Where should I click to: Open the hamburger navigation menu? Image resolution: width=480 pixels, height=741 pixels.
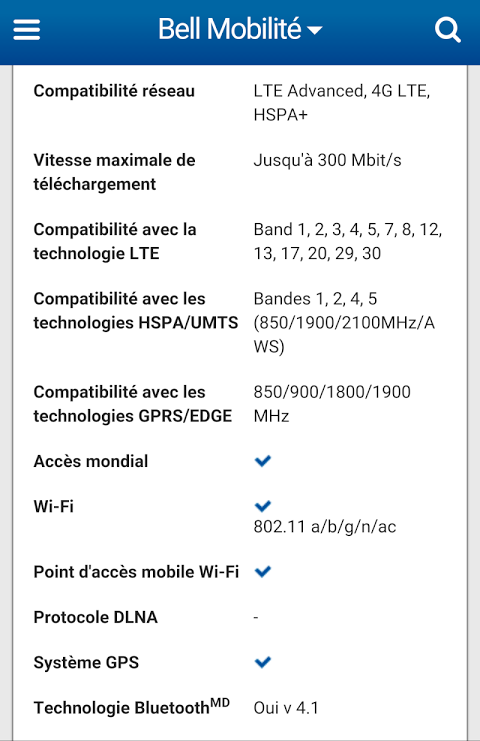coord(26,30)
